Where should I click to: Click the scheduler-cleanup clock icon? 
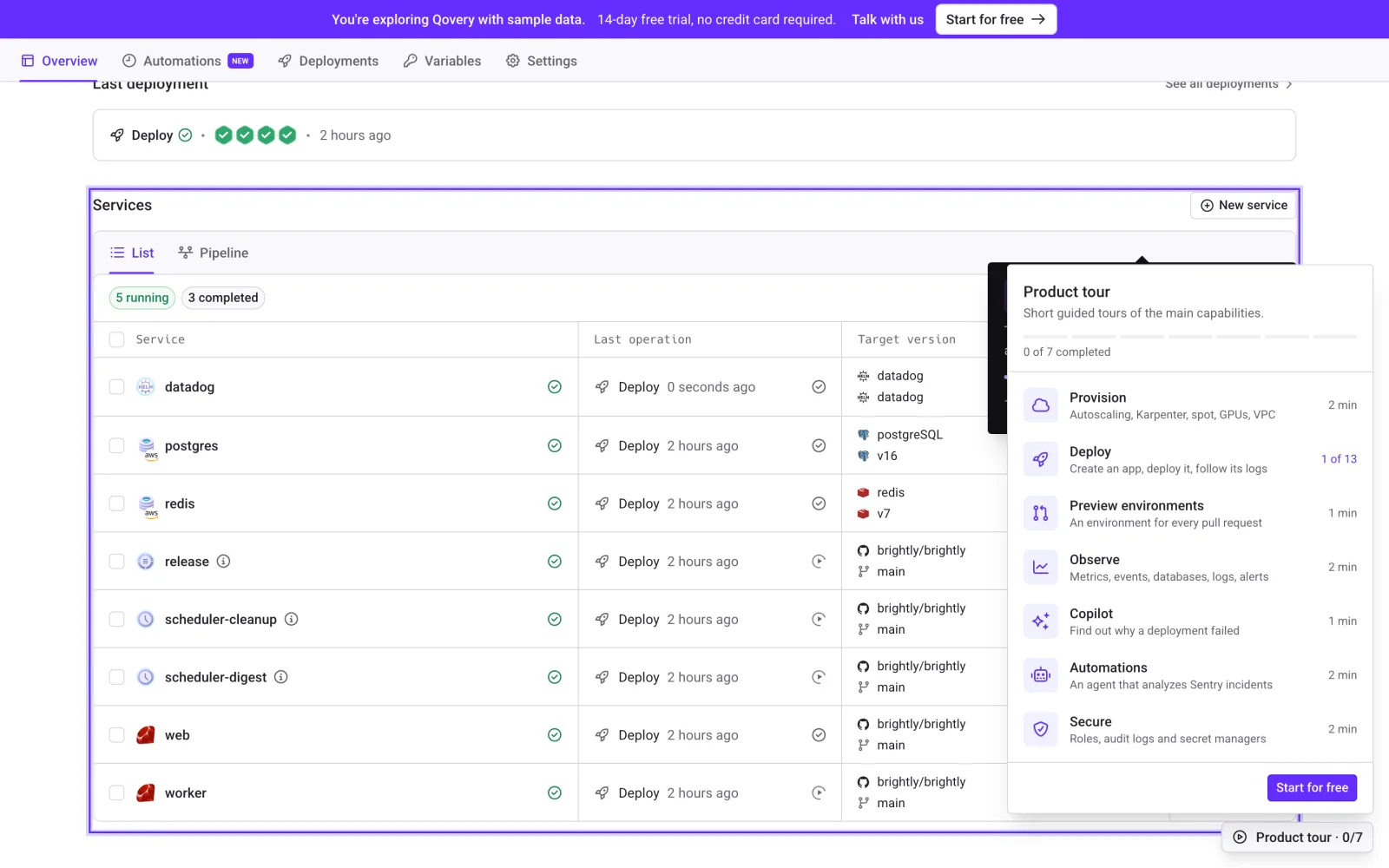pos(146,619)
